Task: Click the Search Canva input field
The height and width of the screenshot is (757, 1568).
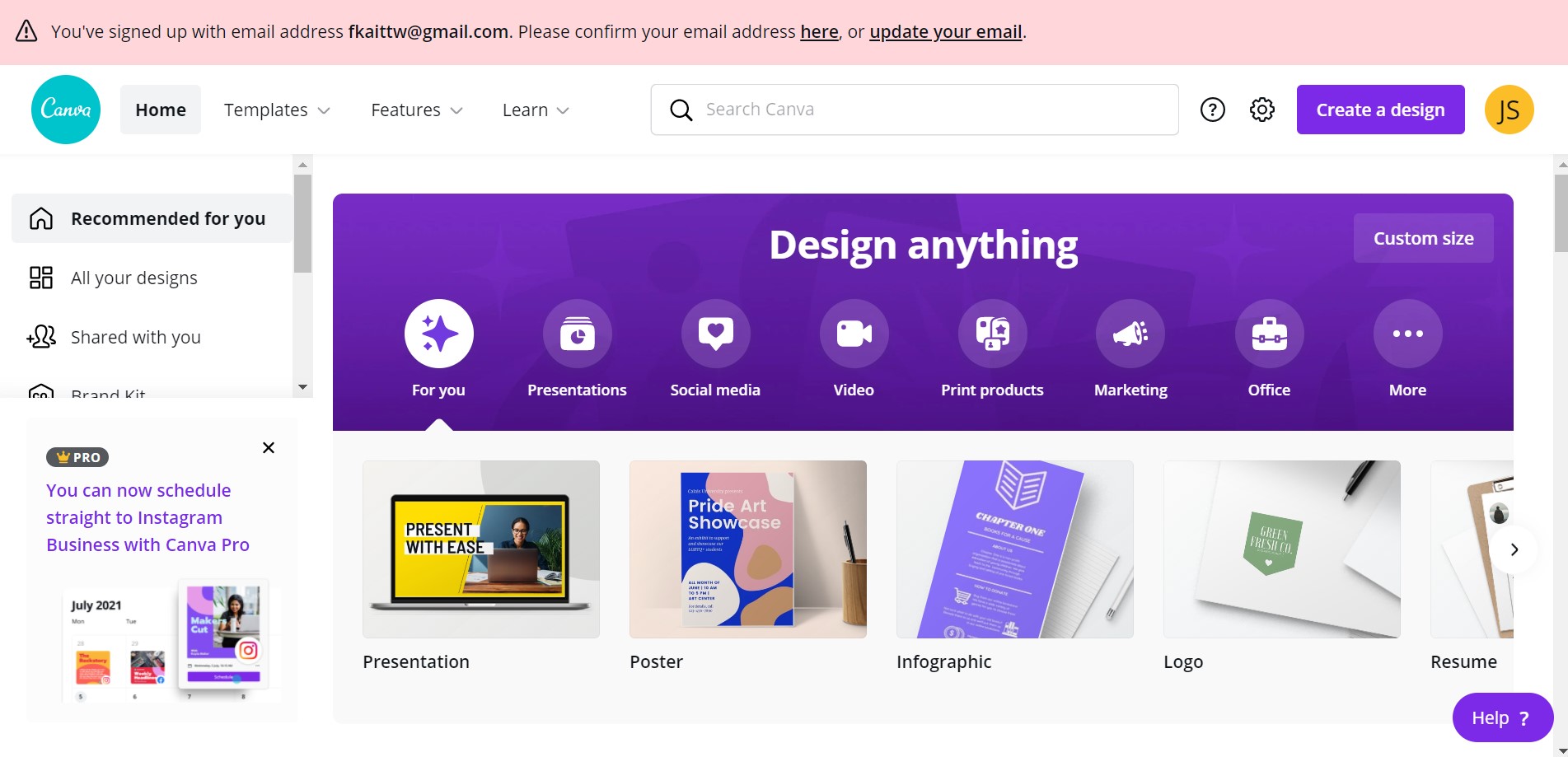Action: coord(915,110)
